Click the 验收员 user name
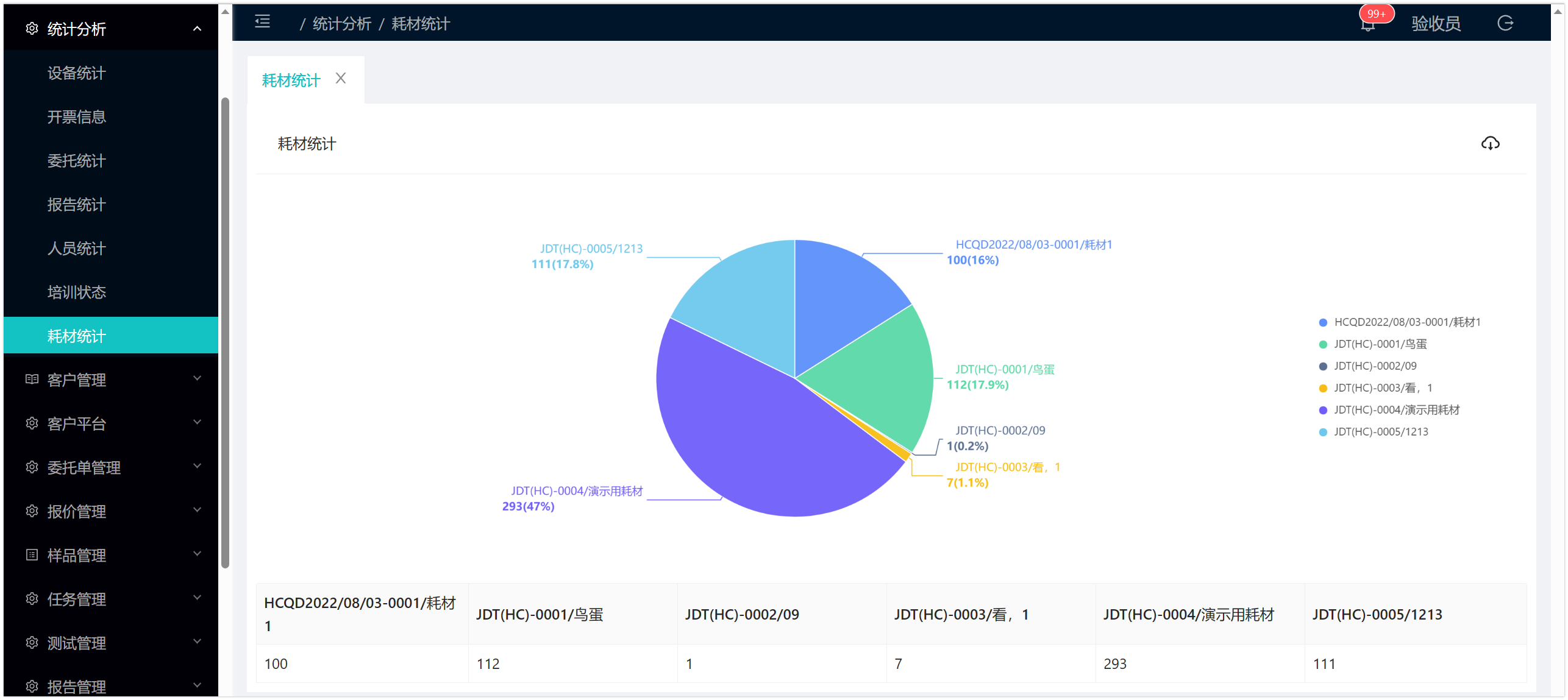This screenshot has height=700, width=1568. click(x=1435, y=24)
